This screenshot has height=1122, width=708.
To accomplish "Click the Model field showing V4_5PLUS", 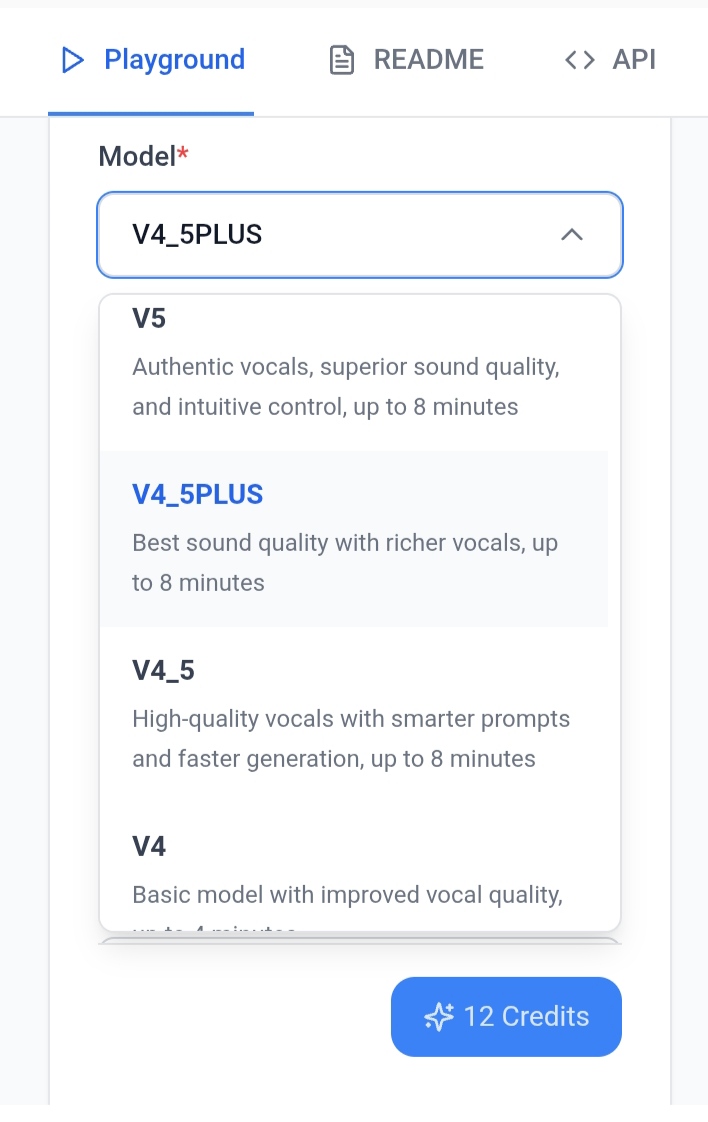I will click(x=360, y=234).
